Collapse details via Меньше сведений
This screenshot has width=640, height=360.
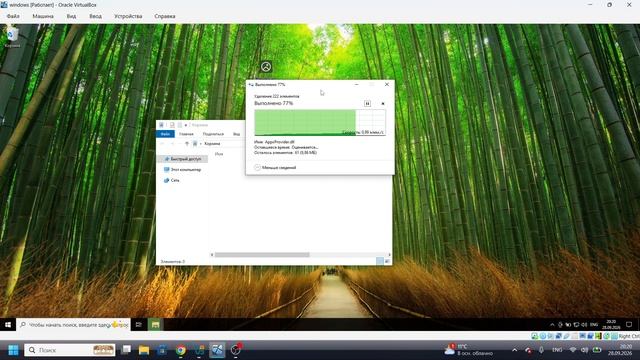tap(275, 167)
